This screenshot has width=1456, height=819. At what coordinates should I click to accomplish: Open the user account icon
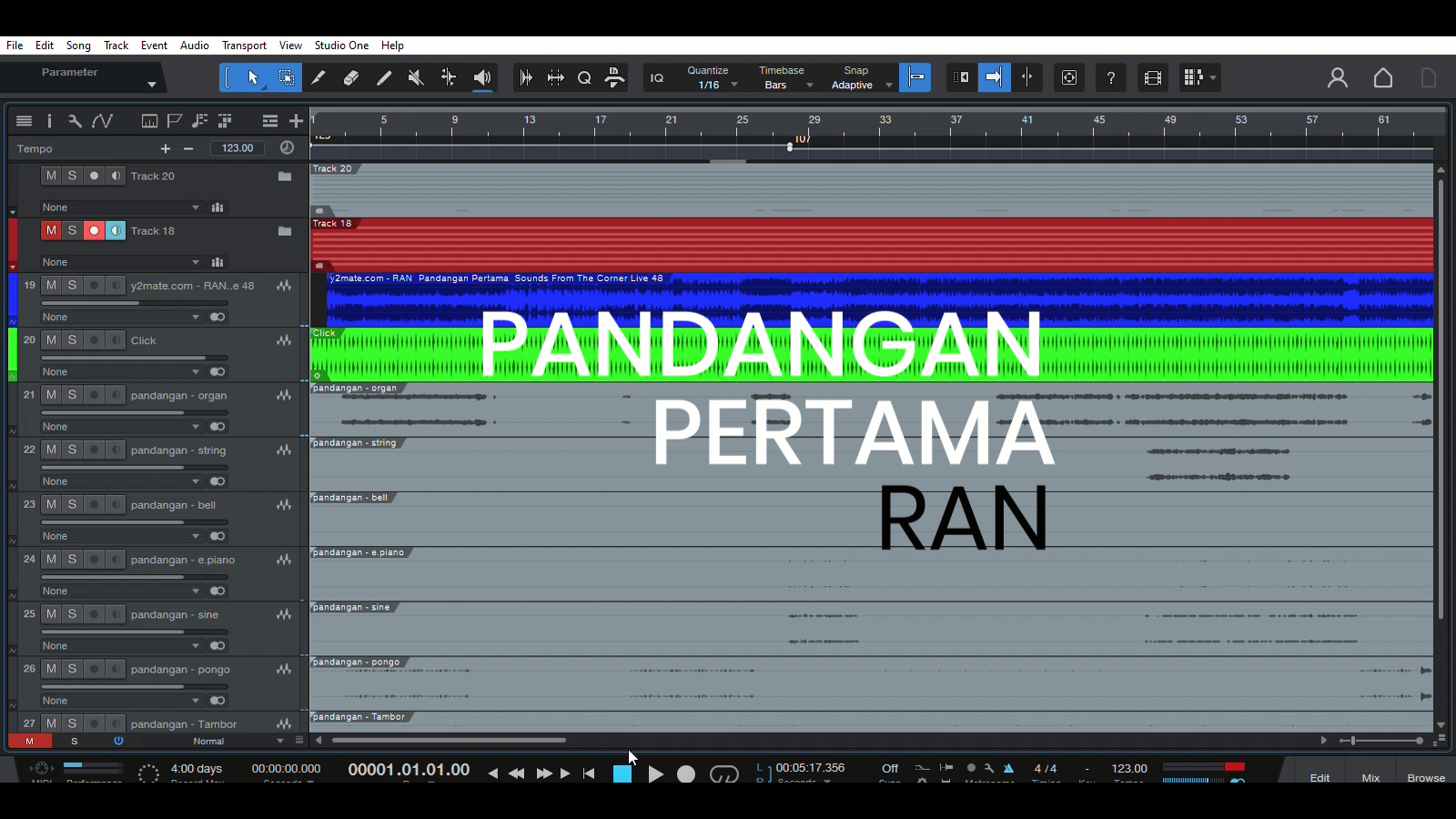tap(1337, 78)
